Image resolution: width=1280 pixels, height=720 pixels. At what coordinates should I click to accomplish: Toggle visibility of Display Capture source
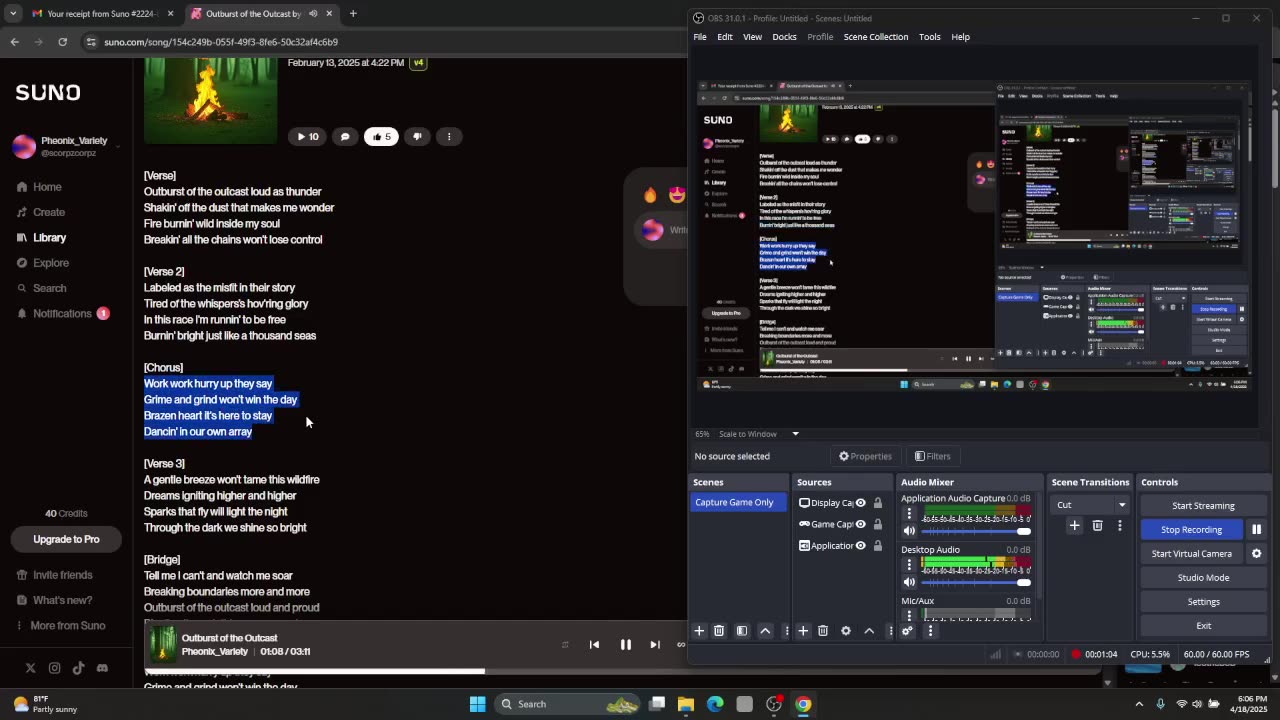(860, 503)
